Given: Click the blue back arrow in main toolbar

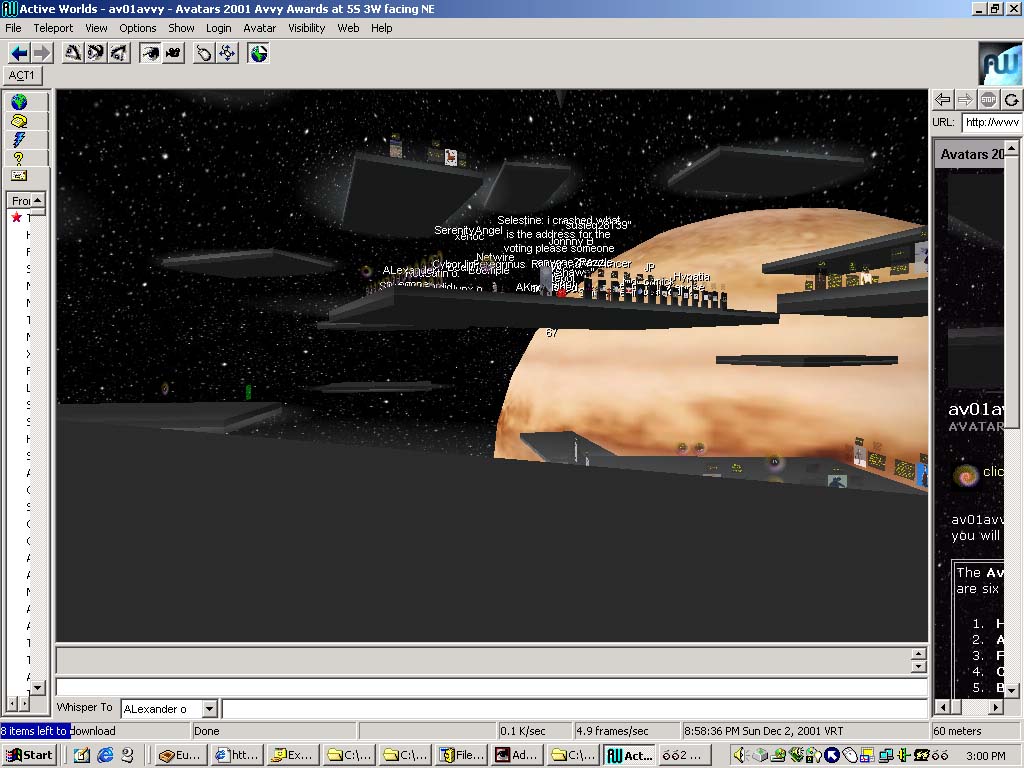Looking at the screenshot, I should (19, 53).
